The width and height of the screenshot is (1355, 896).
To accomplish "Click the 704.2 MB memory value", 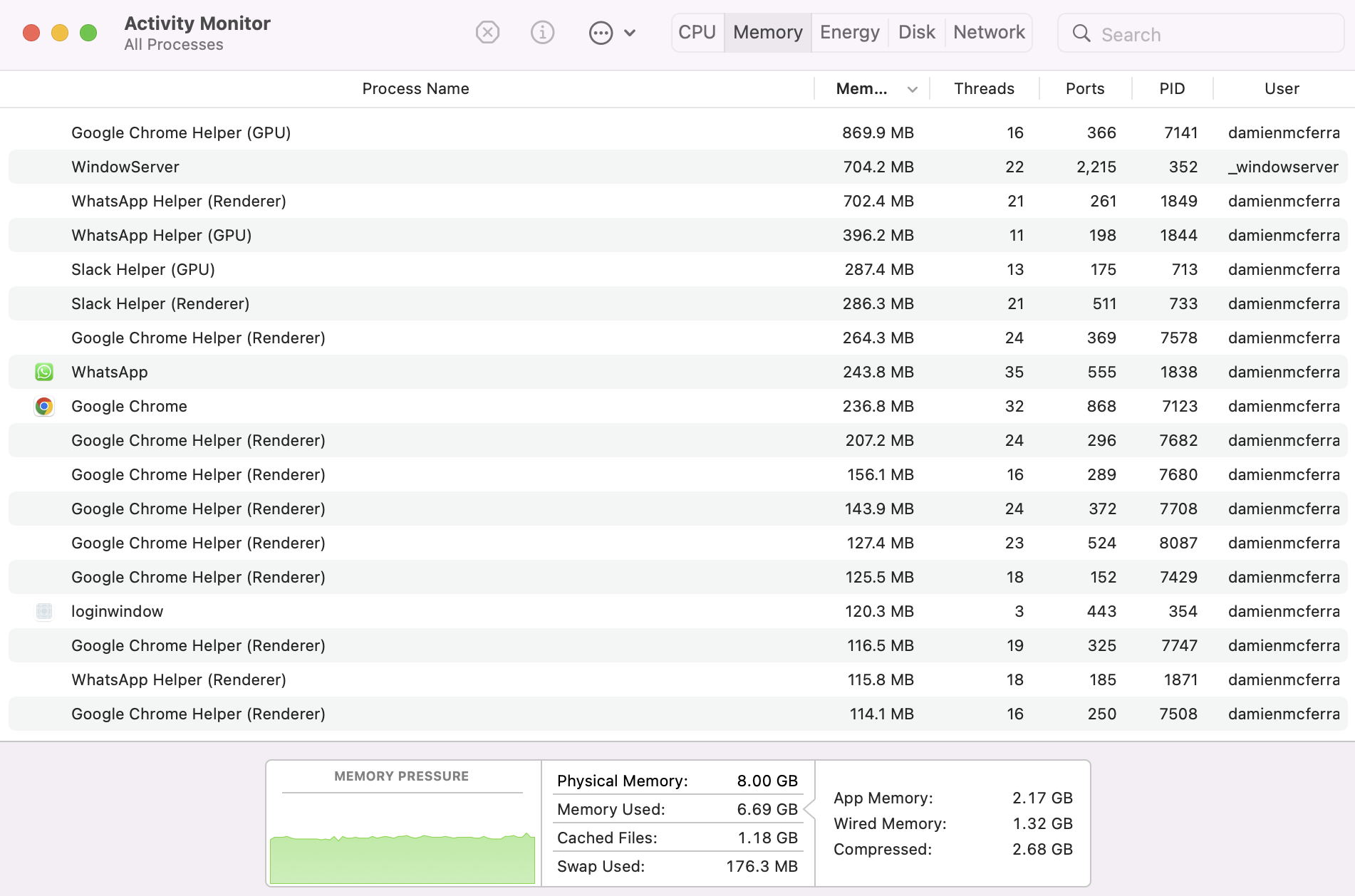I will tap(878, 167).
